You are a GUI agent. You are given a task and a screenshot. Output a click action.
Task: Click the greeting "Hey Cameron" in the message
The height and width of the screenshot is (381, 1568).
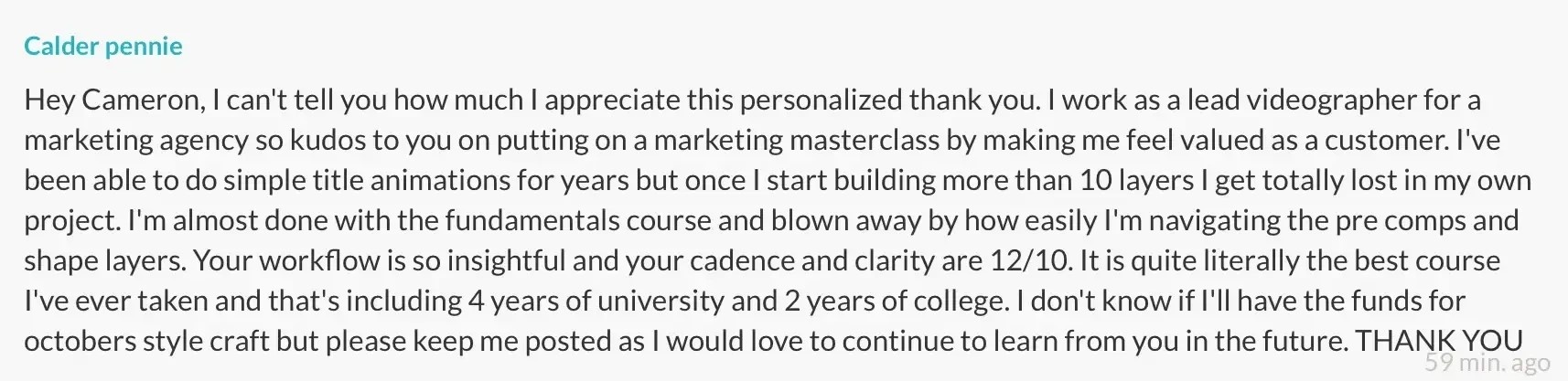(x=114, y=100)
